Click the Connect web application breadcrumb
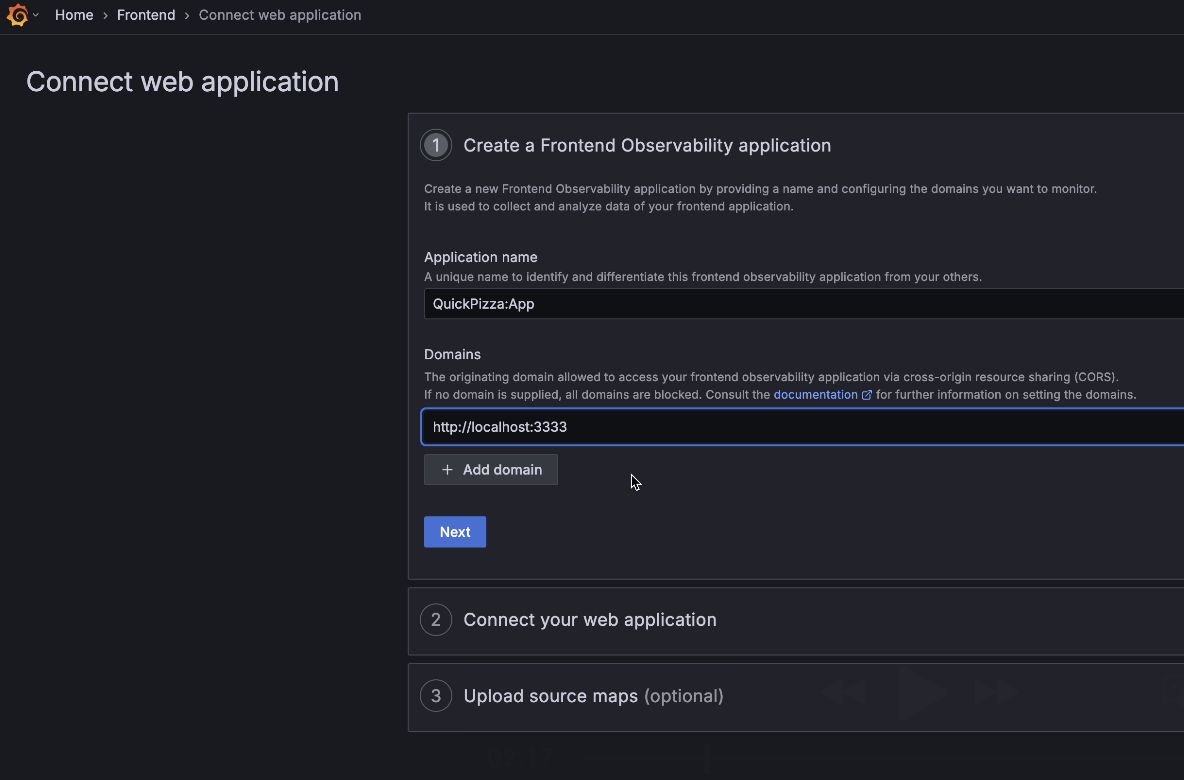Image resolution: width=1184 pixels, height=780 pixels. point(280,15)
